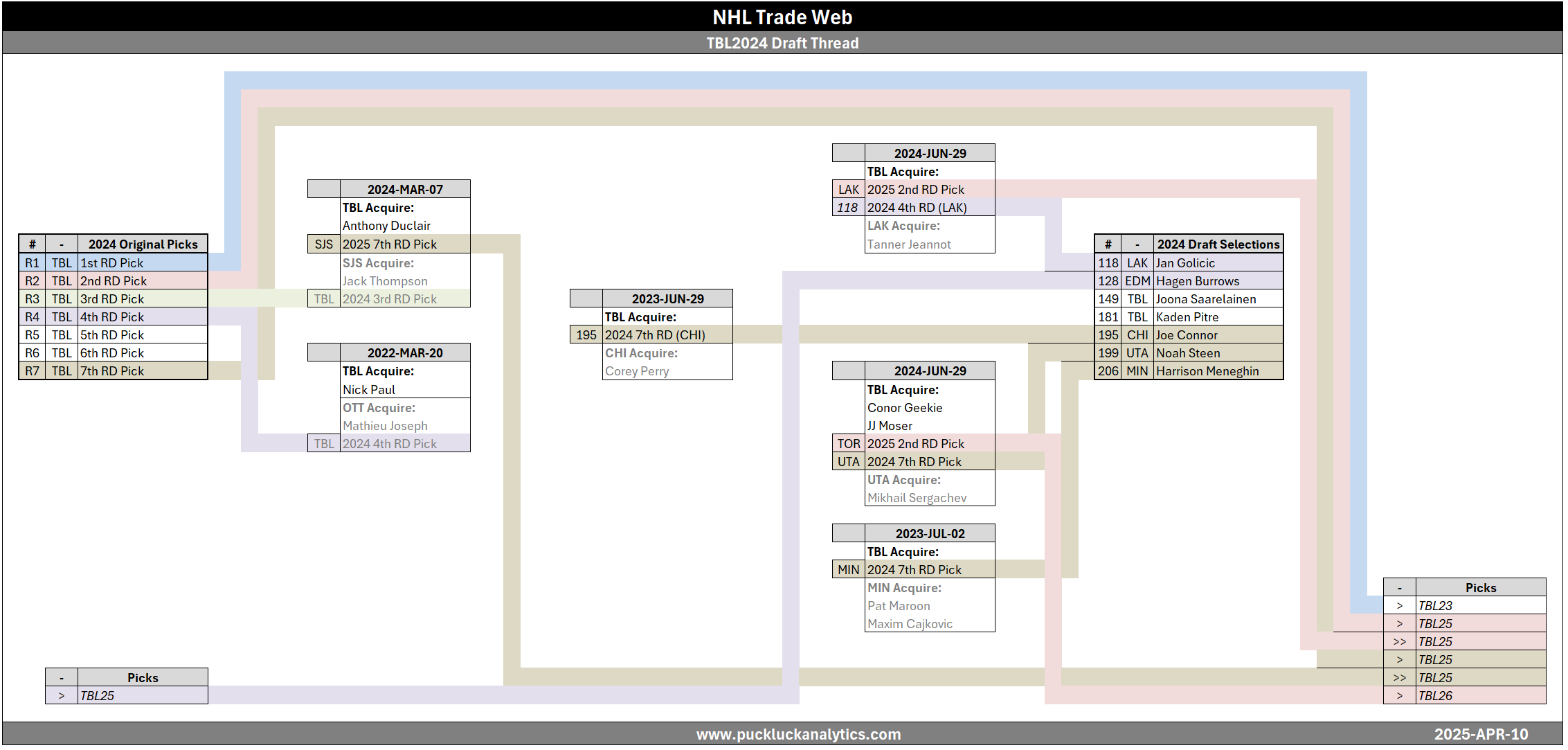
Task: Click Nick Paul in the trade box
Action: coord(369,389)
